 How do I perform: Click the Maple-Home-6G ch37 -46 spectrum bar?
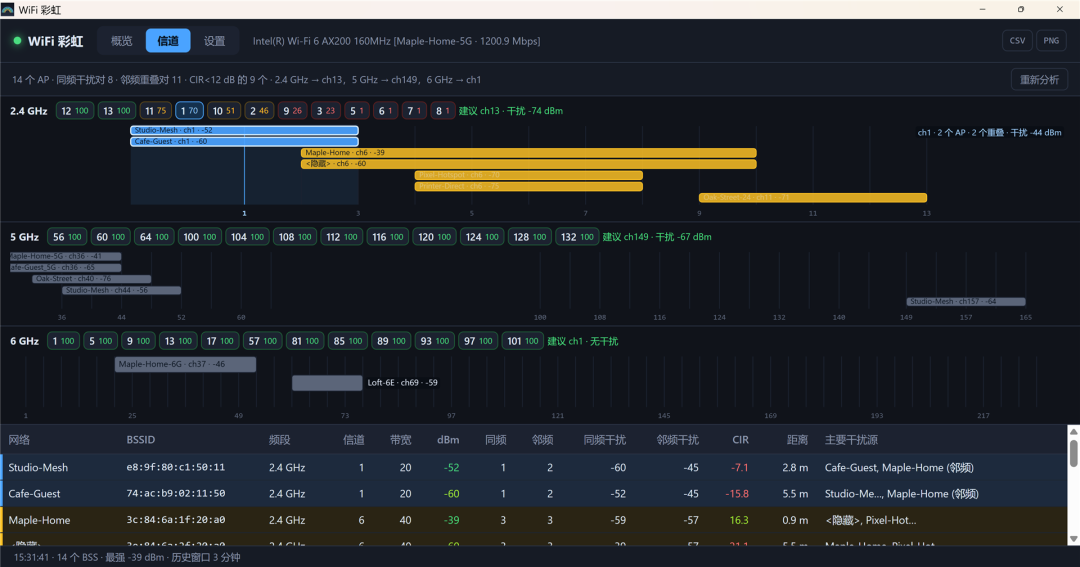[185, 364]
